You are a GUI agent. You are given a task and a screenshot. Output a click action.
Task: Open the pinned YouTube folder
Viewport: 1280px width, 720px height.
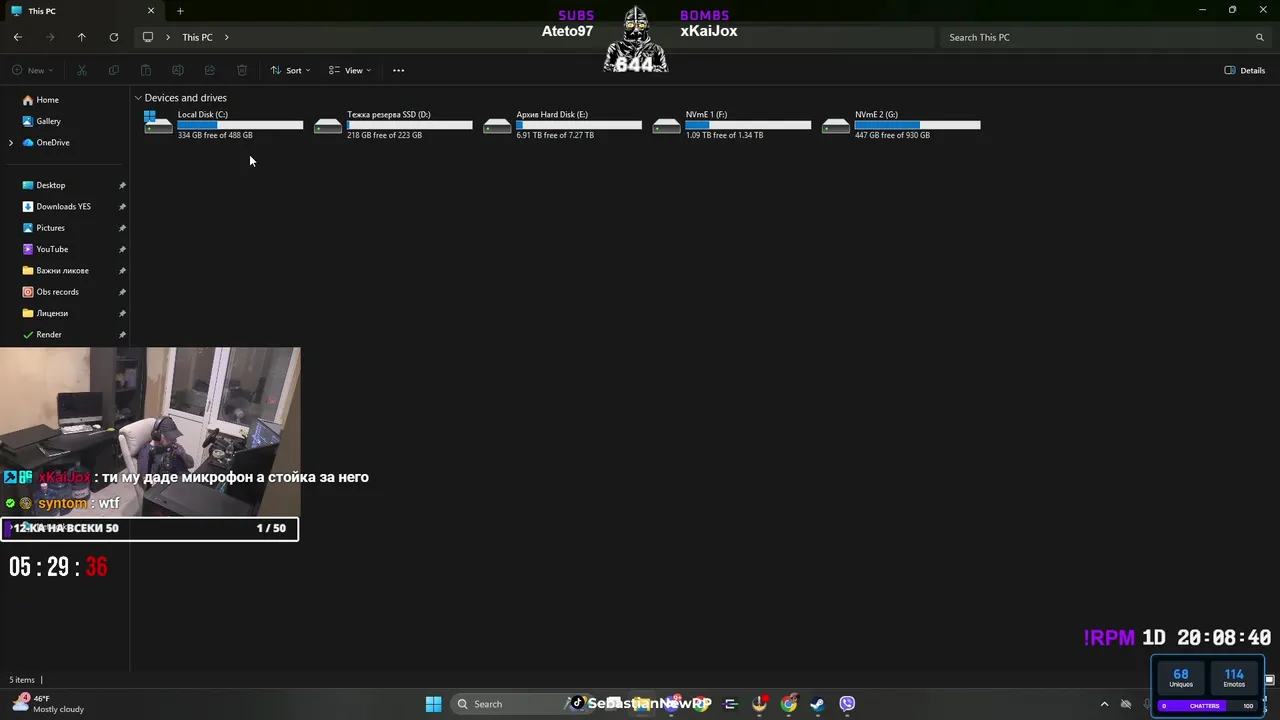tap(52, 249)
